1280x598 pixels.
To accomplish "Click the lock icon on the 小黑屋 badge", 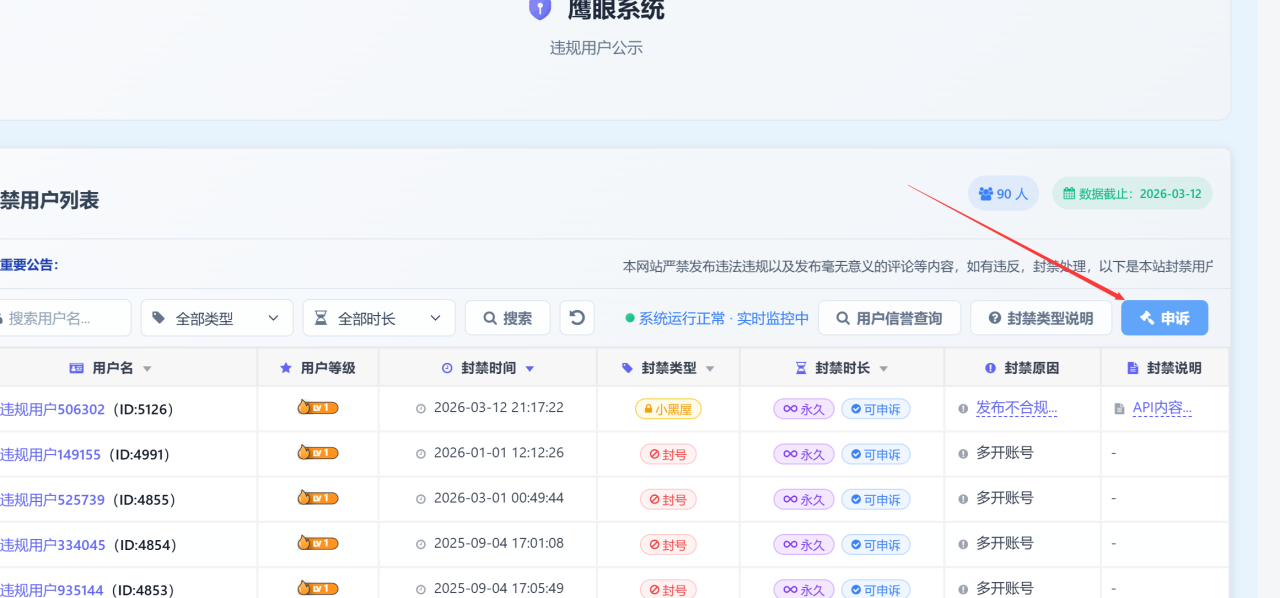I will click(649, 408).
